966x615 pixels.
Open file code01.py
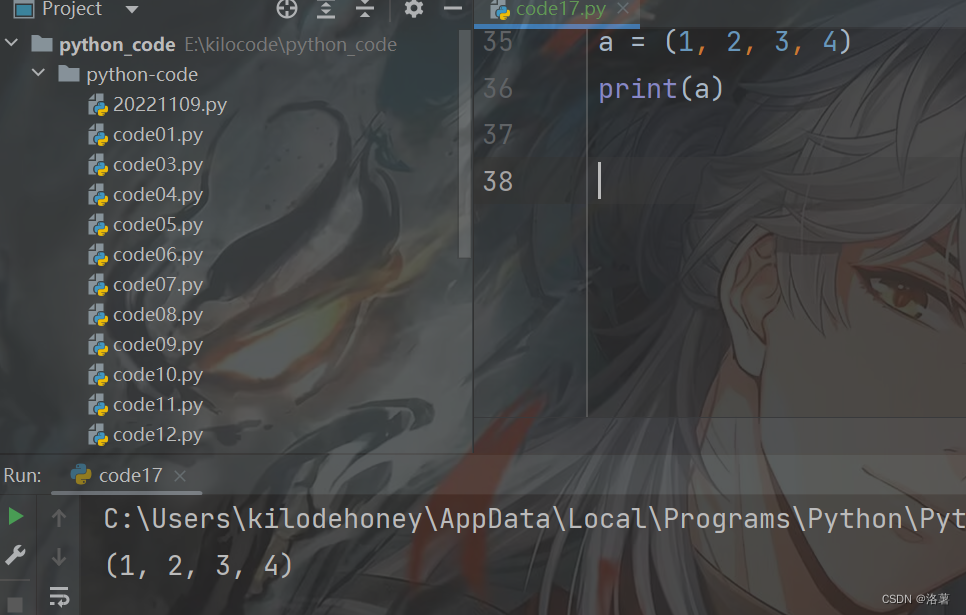pos(158,135)
